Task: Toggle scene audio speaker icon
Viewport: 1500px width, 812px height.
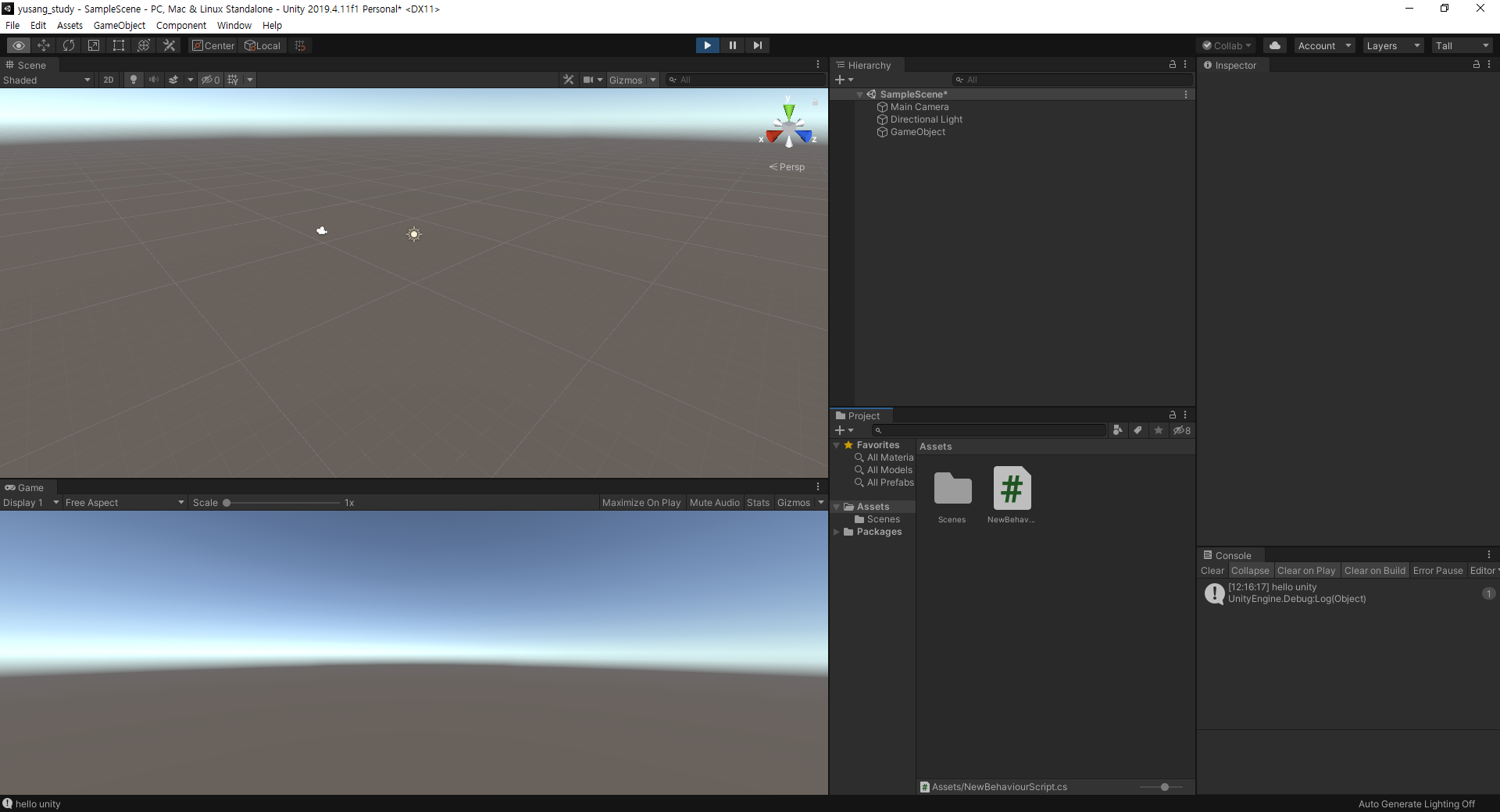Action: coord(154,80)
